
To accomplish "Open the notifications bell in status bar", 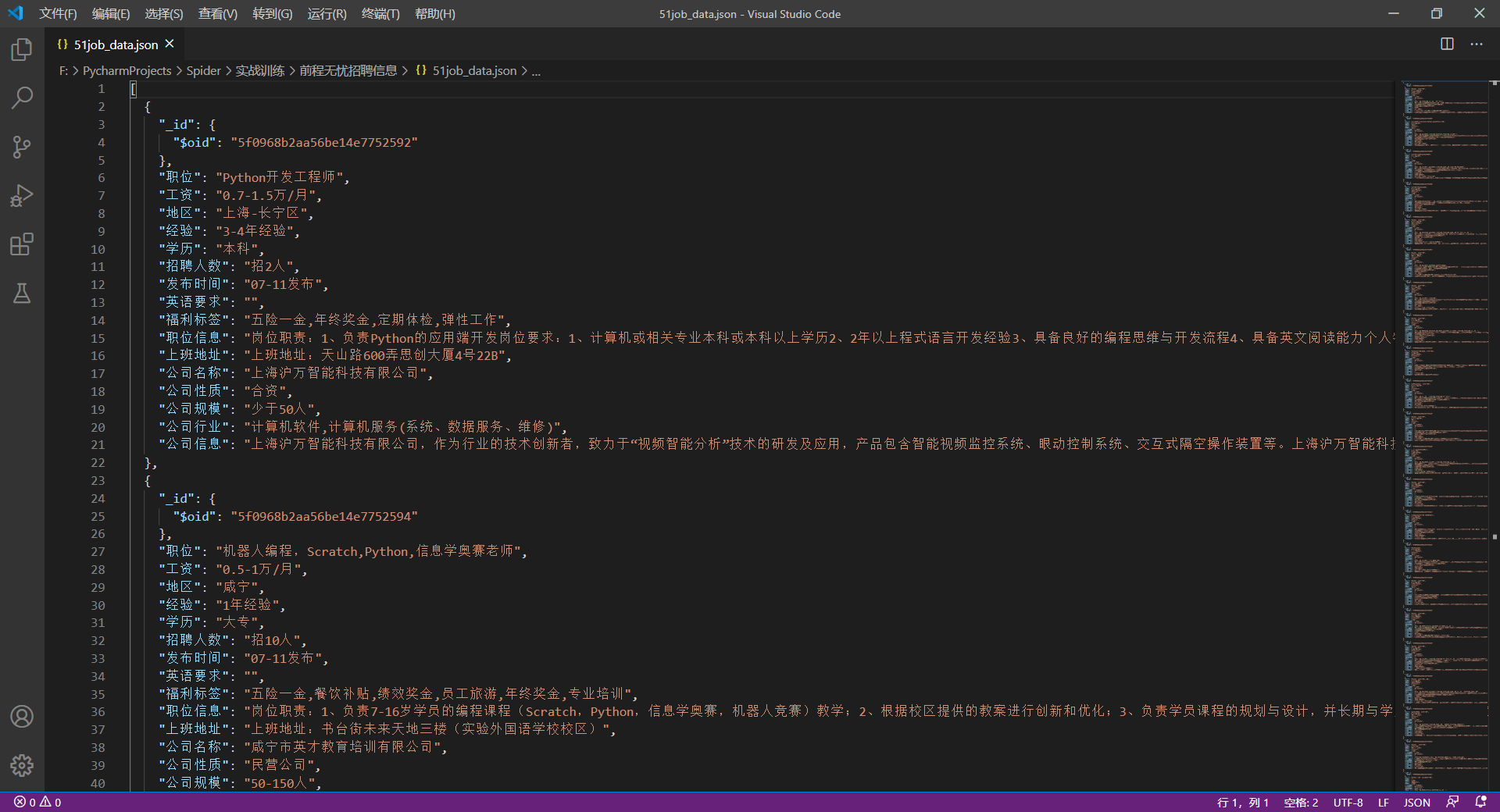I will pyautogui.click(x=1480, y=802).
